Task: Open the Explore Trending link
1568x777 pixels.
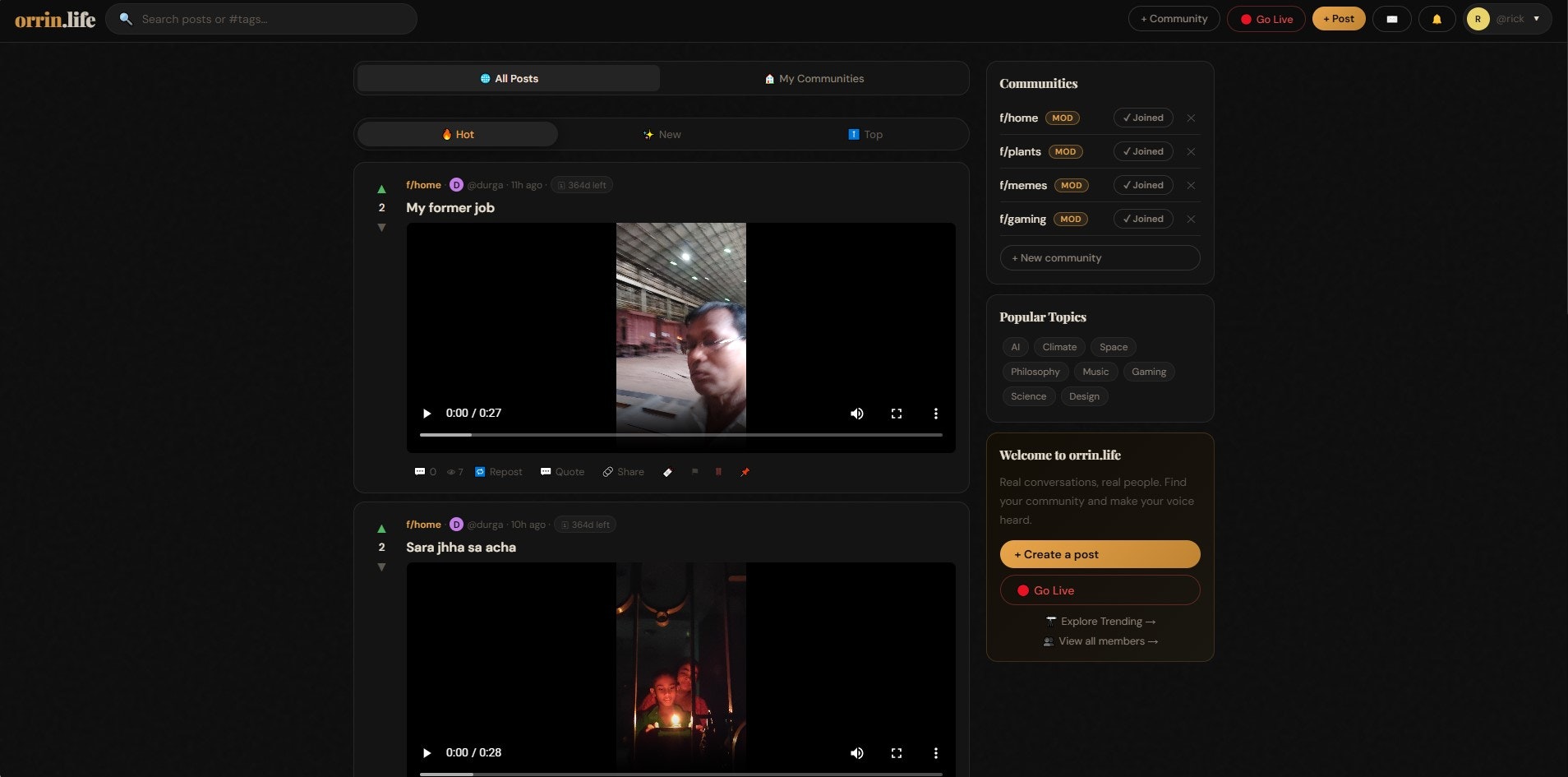Action: 1100,621
